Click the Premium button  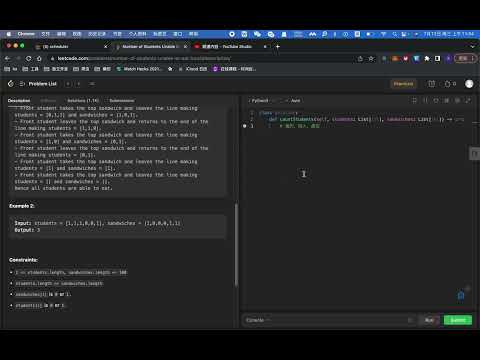403,84
